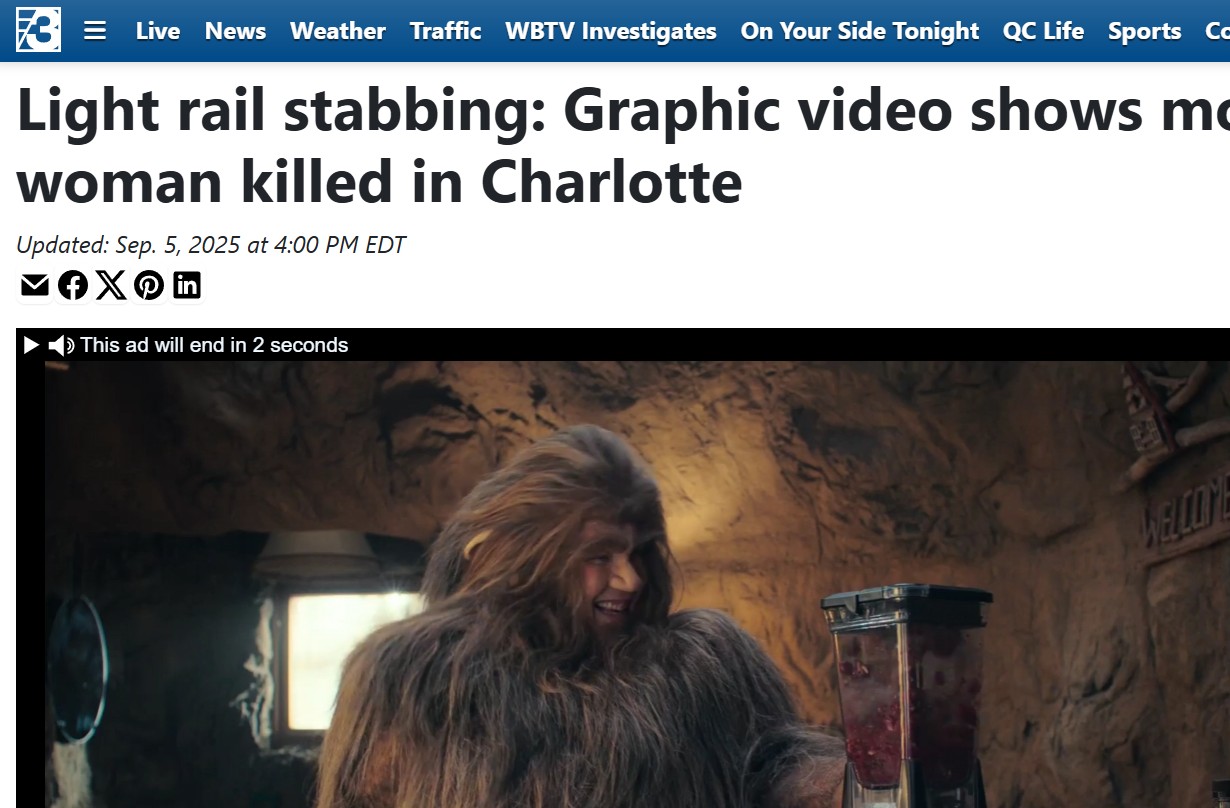The height and width of the screenshot is (808, 1230).
Task: Click the WBTV 3 logo
Action: click(38, 30)
